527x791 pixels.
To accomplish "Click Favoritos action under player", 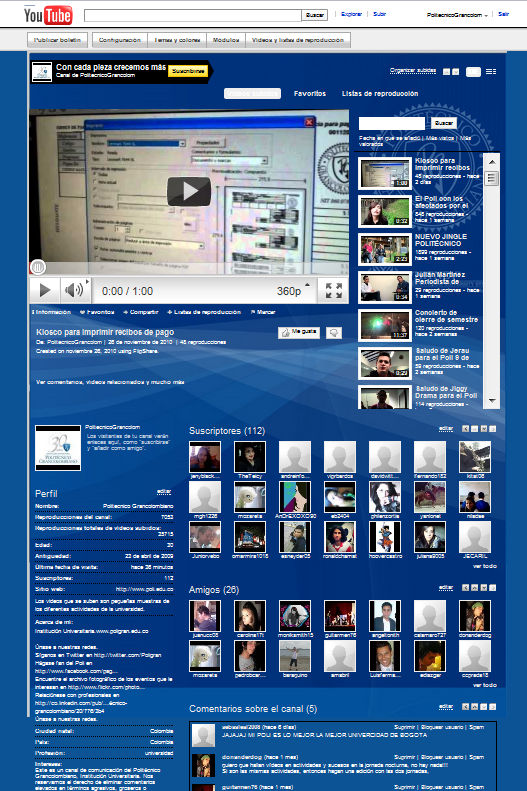I will click(97, 312).
